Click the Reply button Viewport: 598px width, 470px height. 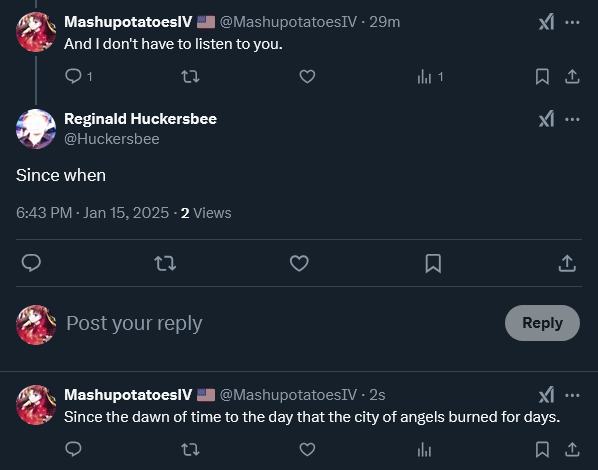[542, 323]
